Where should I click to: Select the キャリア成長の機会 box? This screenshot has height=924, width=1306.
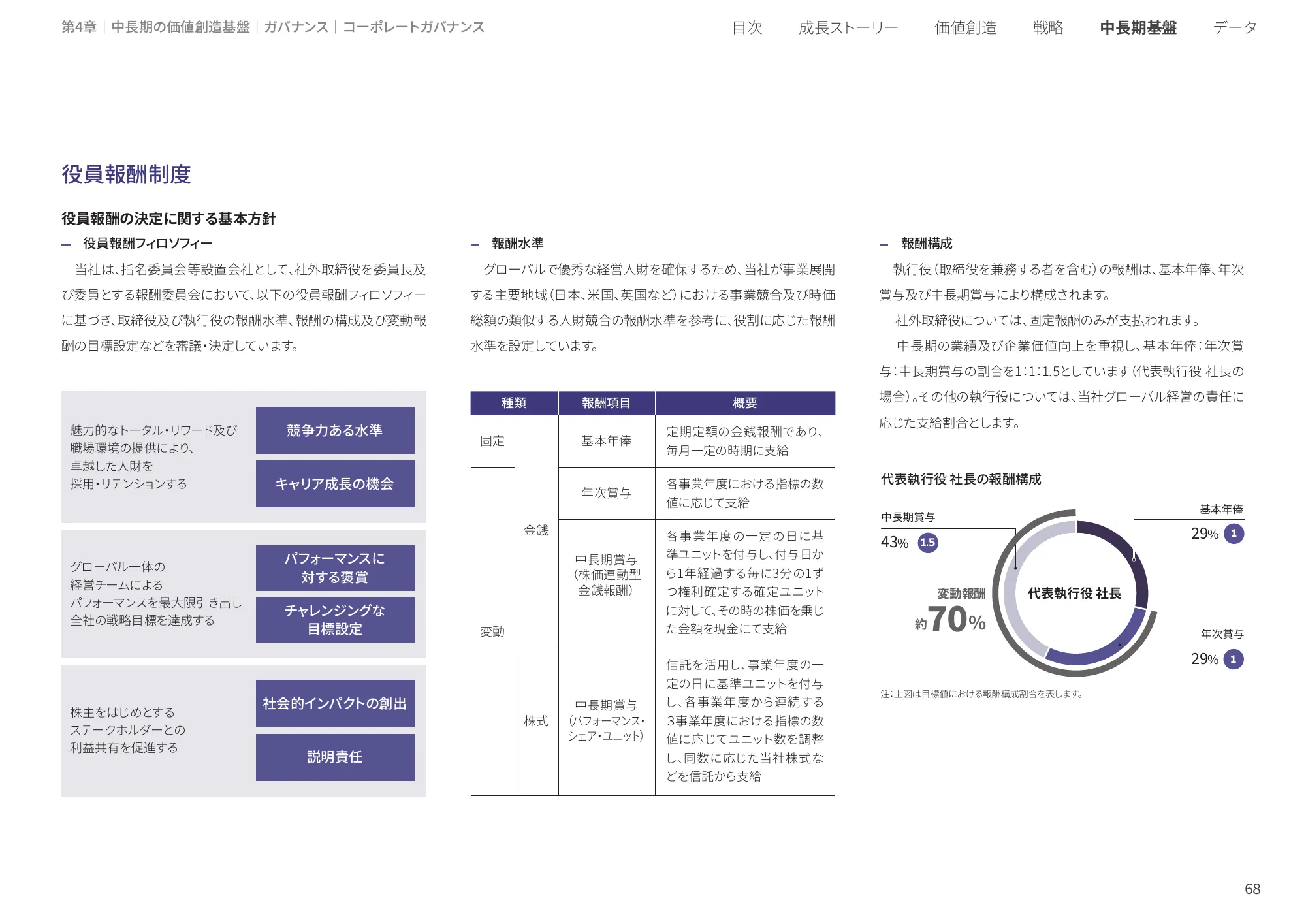(336, 484)
